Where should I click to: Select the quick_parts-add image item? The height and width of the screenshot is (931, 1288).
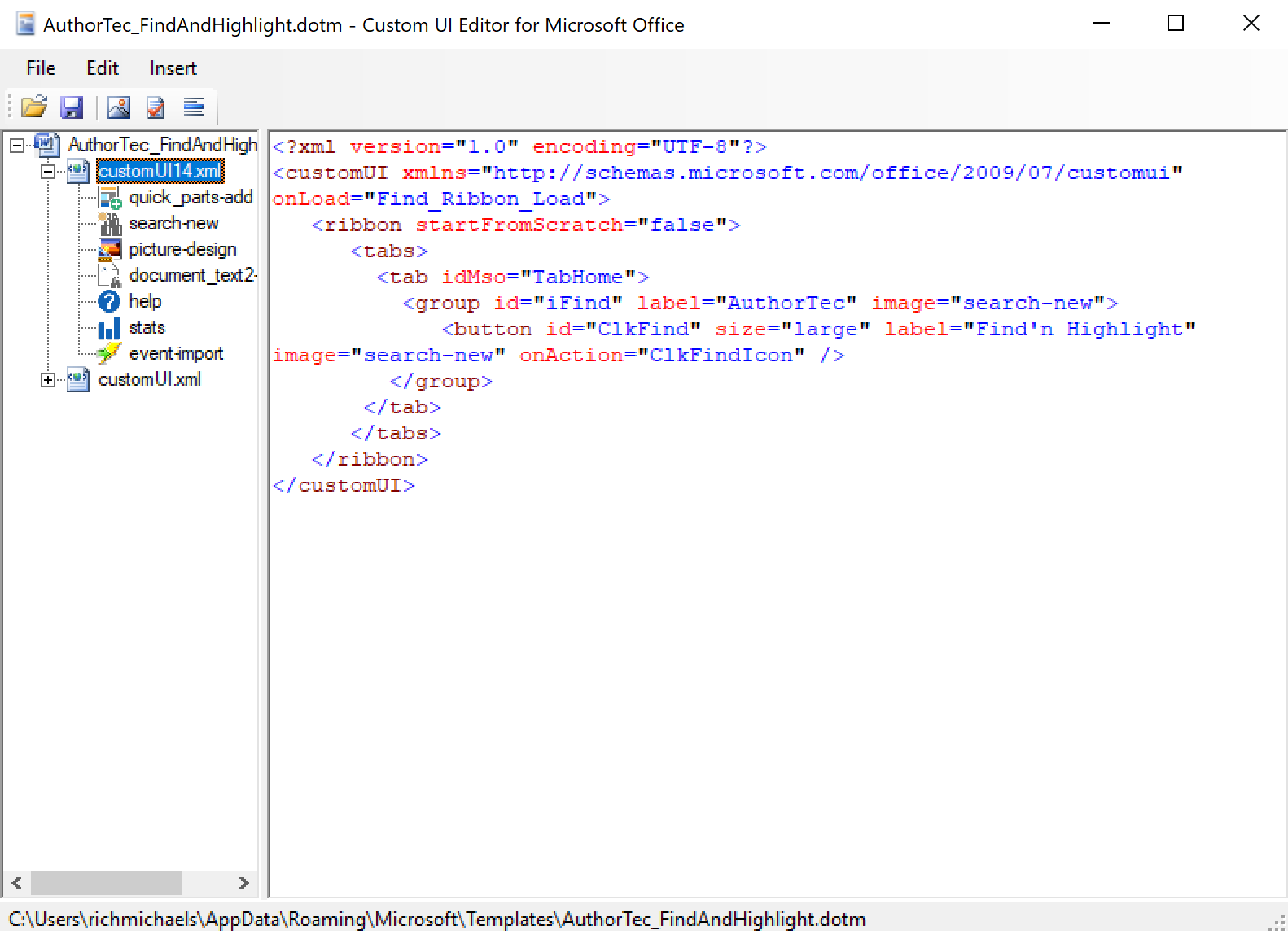pos(191,197)
